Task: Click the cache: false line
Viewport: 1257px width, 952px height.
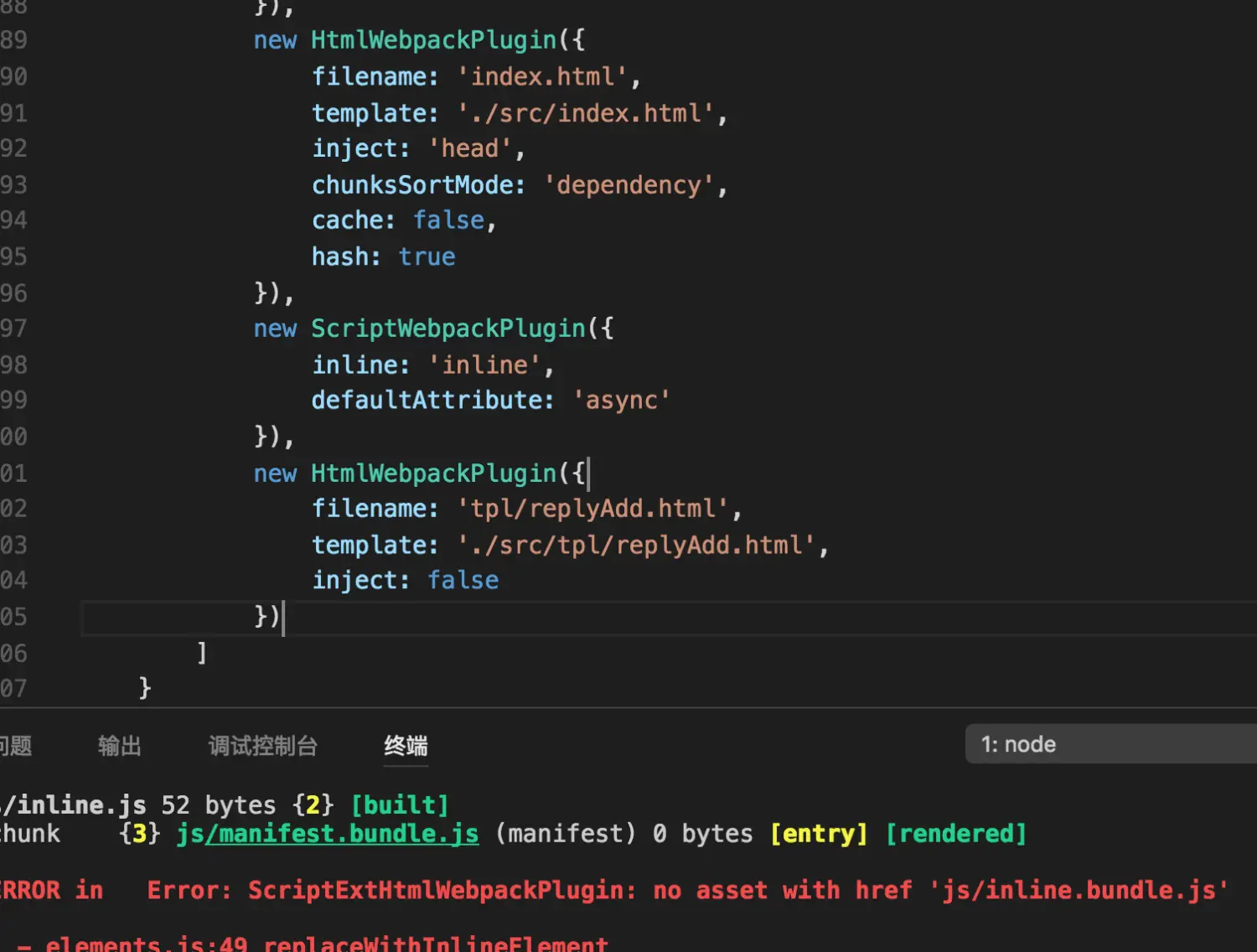Action: click(404, 220)
